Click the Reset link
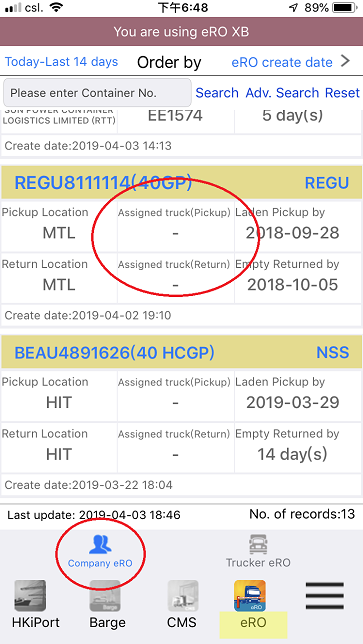Screen dimensions: 363x644 tap(342, 93)
